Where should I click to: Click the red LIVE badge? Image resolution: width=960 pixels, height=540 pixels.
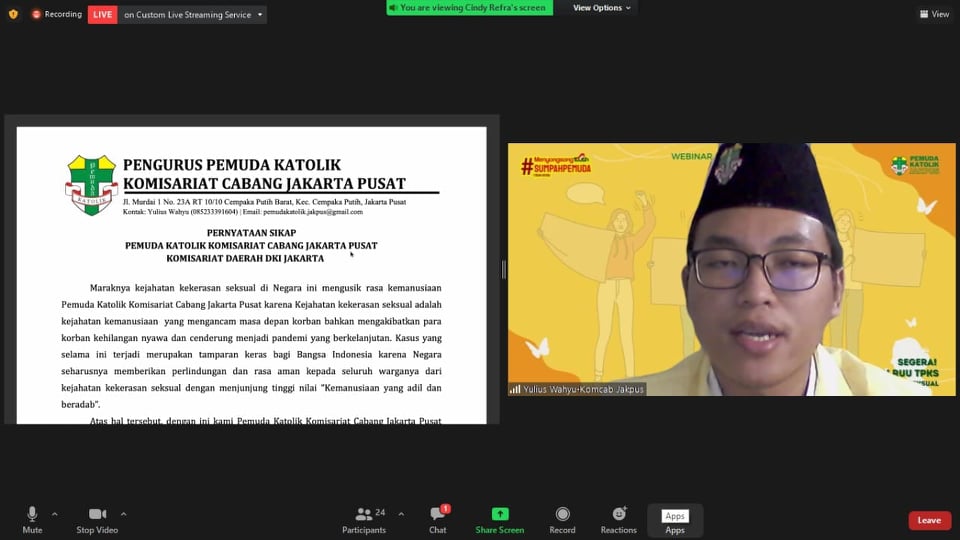pos(102,14)
